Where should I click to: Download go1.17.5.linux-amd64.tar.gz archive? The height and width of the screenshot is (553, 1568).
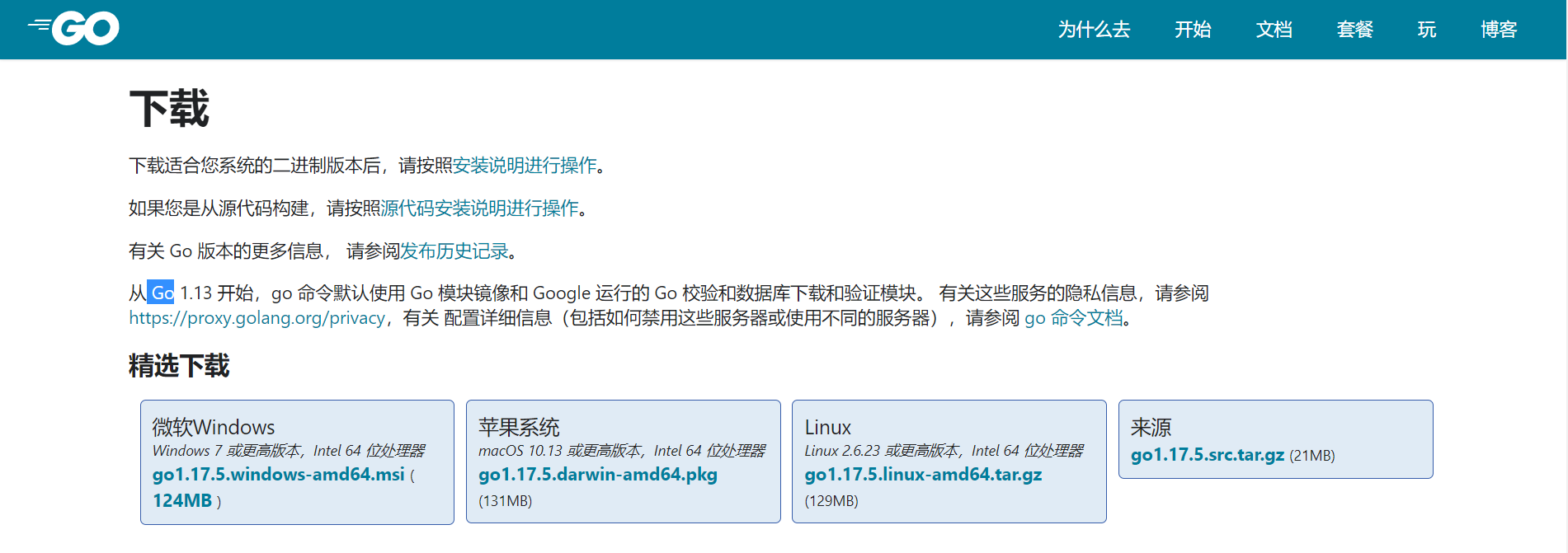tap(923, 475)
